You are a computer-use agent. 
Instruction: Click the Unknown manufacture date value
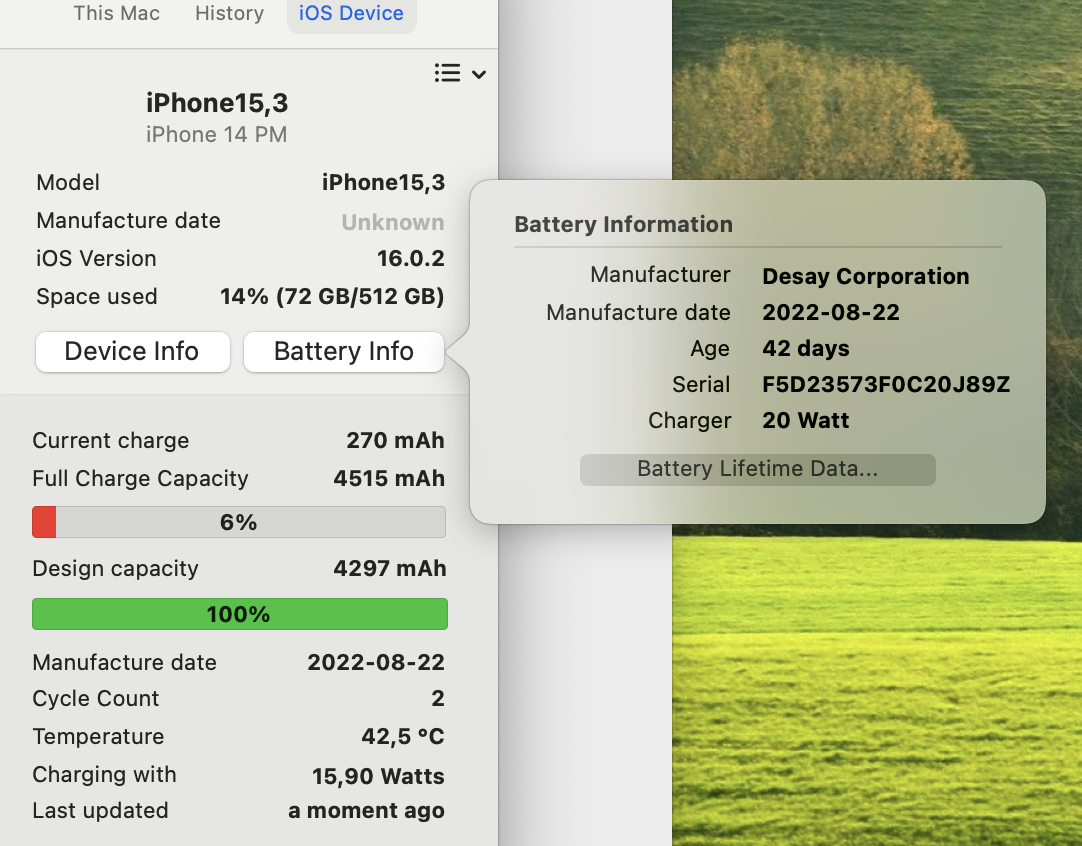(393, 222)
